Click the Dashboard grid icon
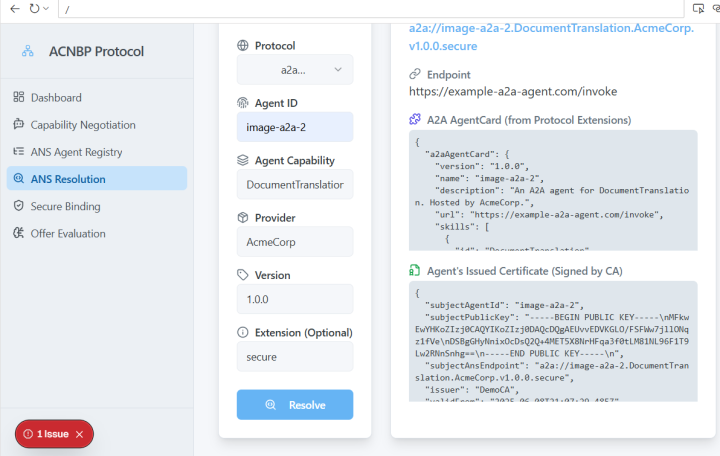 point(19,98)
